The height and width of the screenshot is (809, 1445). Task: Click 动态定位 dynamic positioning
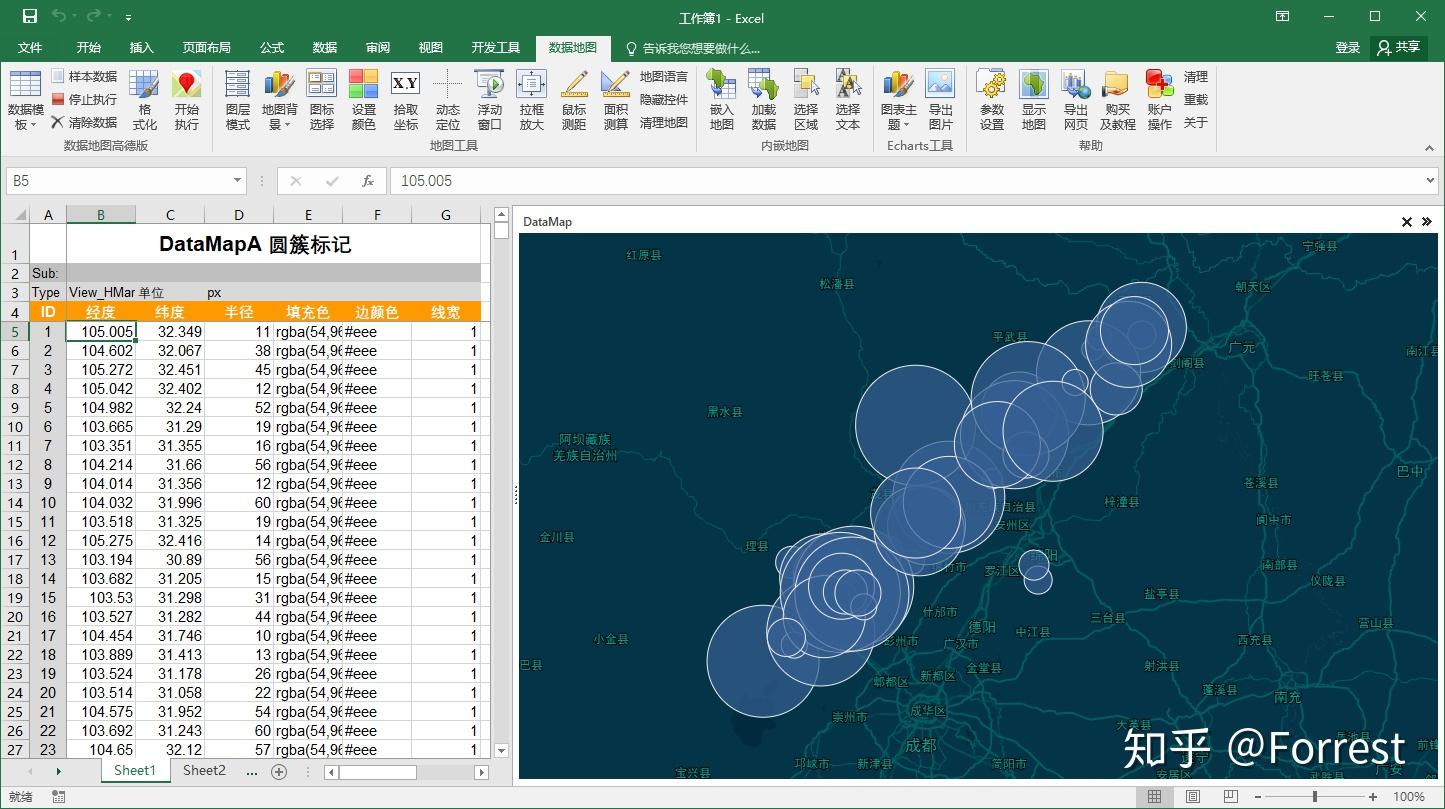coord(448,100)
